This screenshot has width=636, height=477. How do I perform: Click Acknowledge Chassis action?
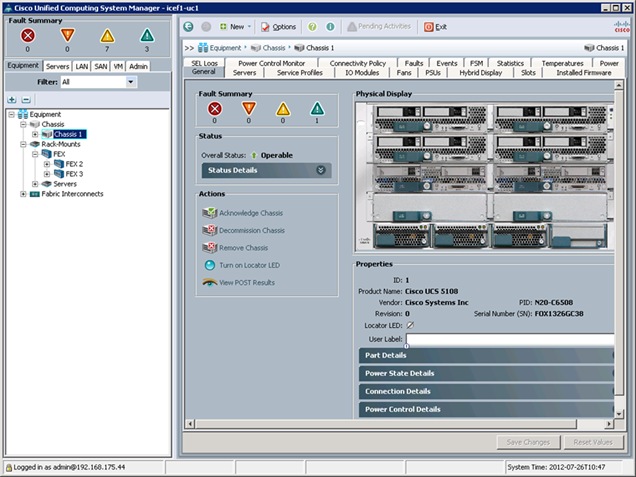click(243, 213)
